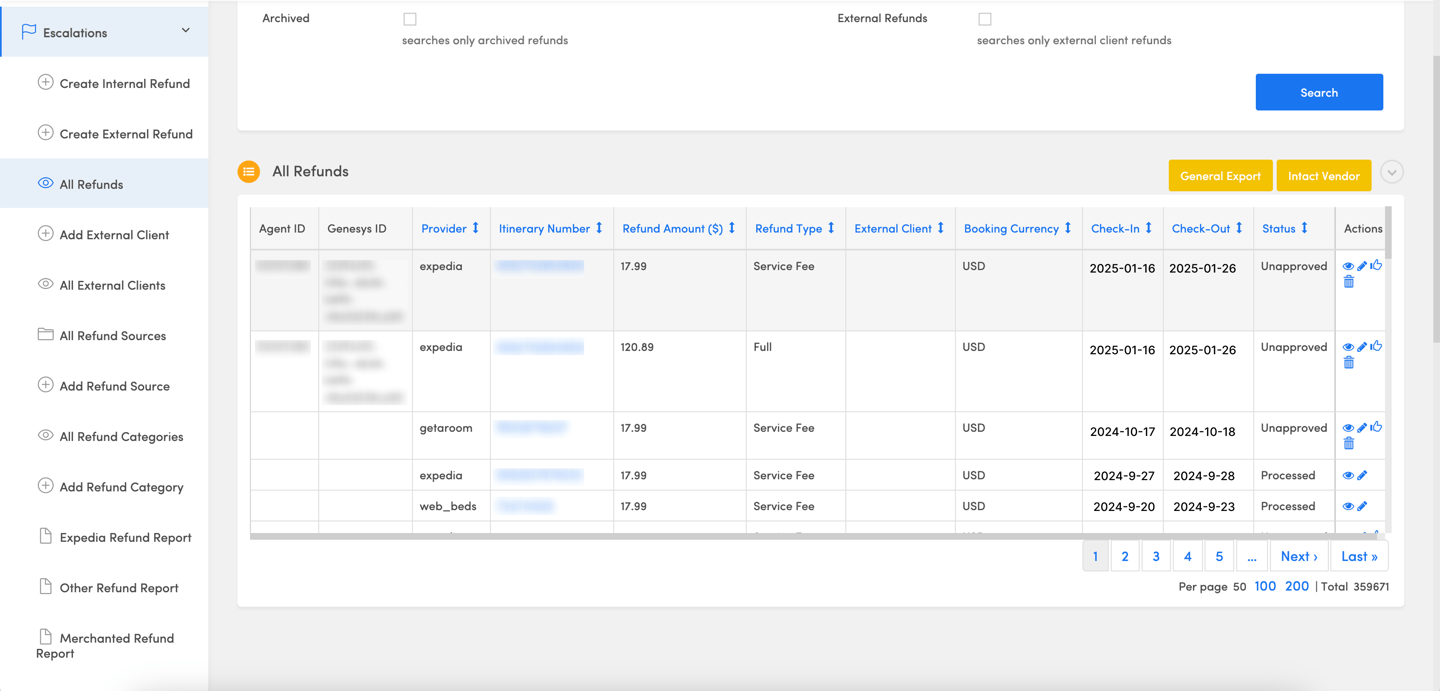This screenshot has height=691, width=1440.
Task: View the 17.99 expedia Unapproved refund
Action: coord(1348,266)
